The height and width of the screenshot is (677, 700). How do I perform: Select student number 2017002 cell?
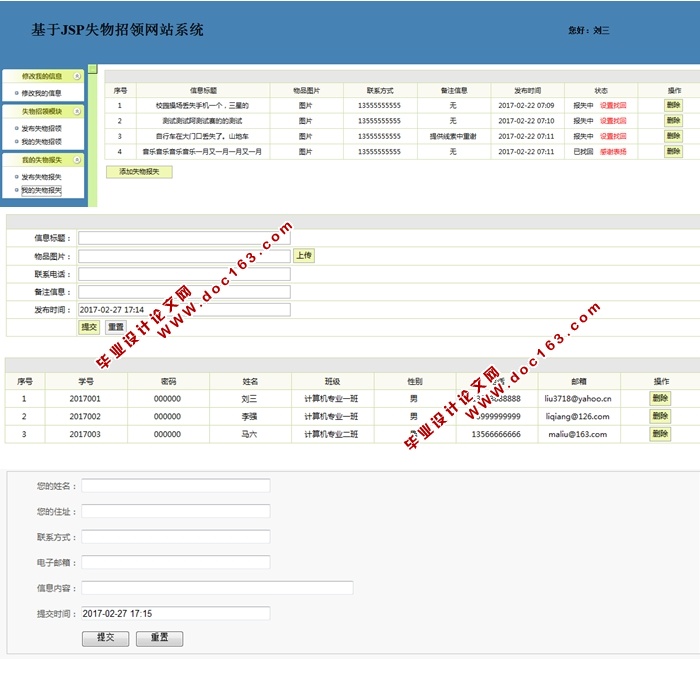coord(85,417)
